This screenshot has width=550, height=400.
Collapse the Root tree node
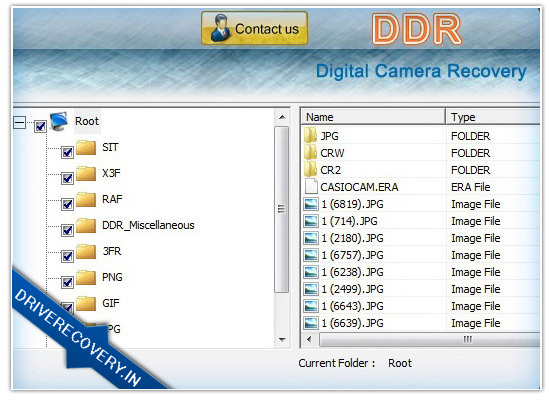19,122
